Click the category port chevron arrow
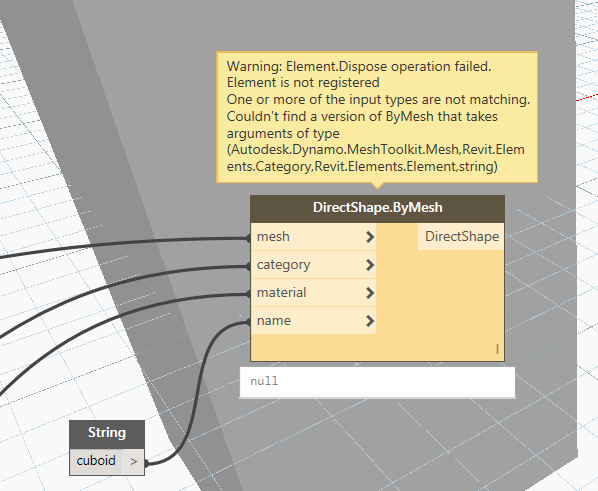This screenshot has height=491, width=598. 370,265
